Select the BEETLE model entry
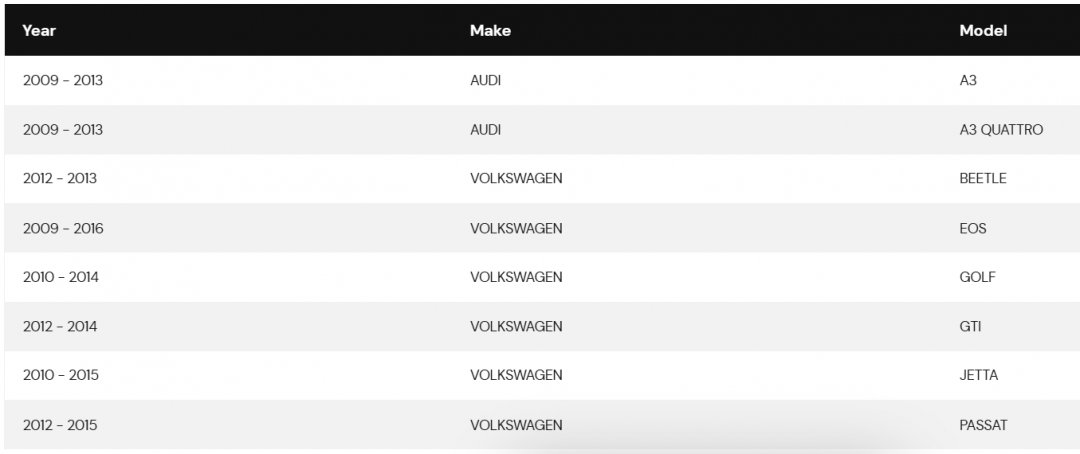 coord(983,178)
